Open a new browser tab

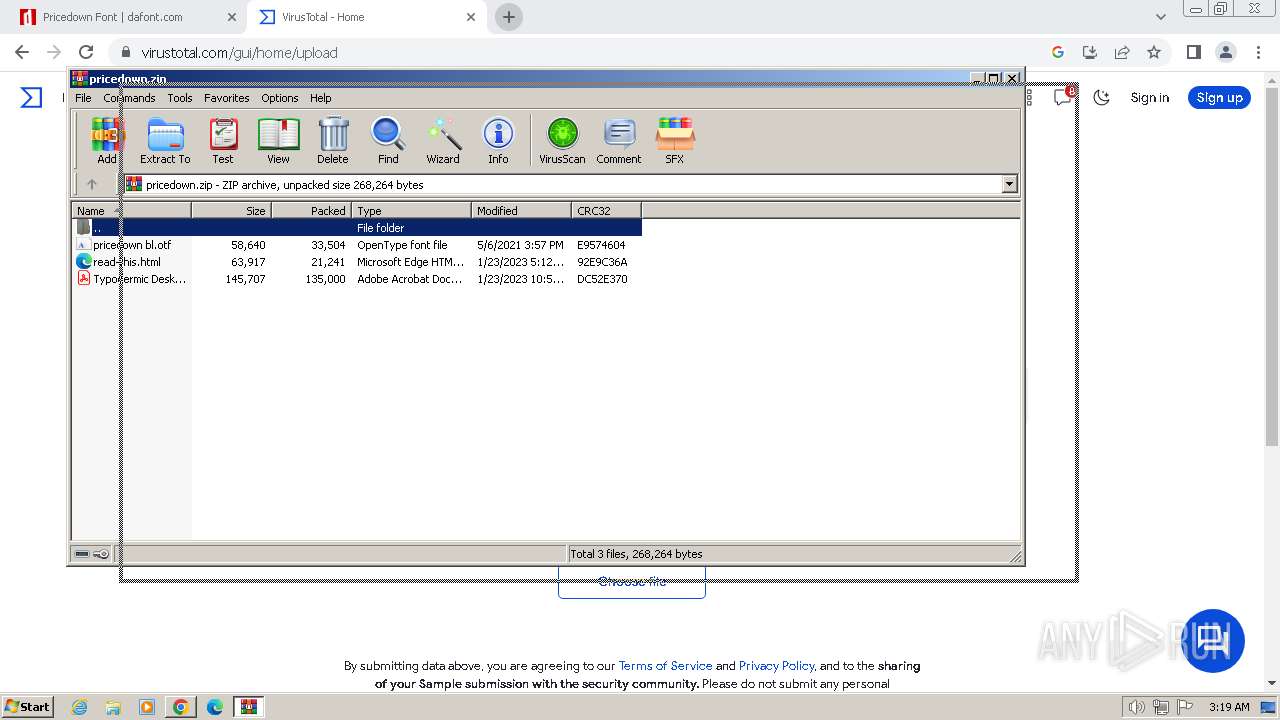tap(509, 17)
